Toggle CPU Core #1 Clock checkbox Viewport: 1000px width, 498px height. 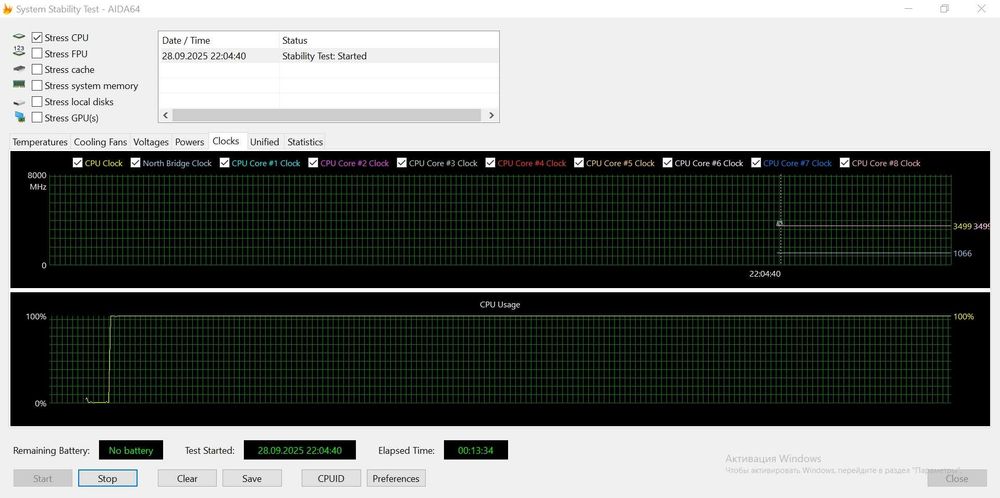[224, 163]
